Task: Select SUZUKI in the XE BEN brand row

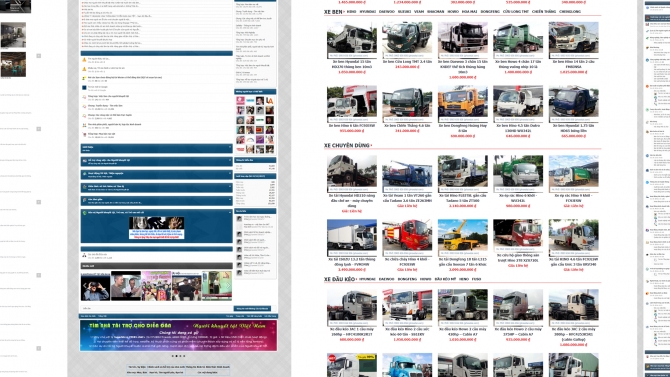Action: [x=404, y=12]
